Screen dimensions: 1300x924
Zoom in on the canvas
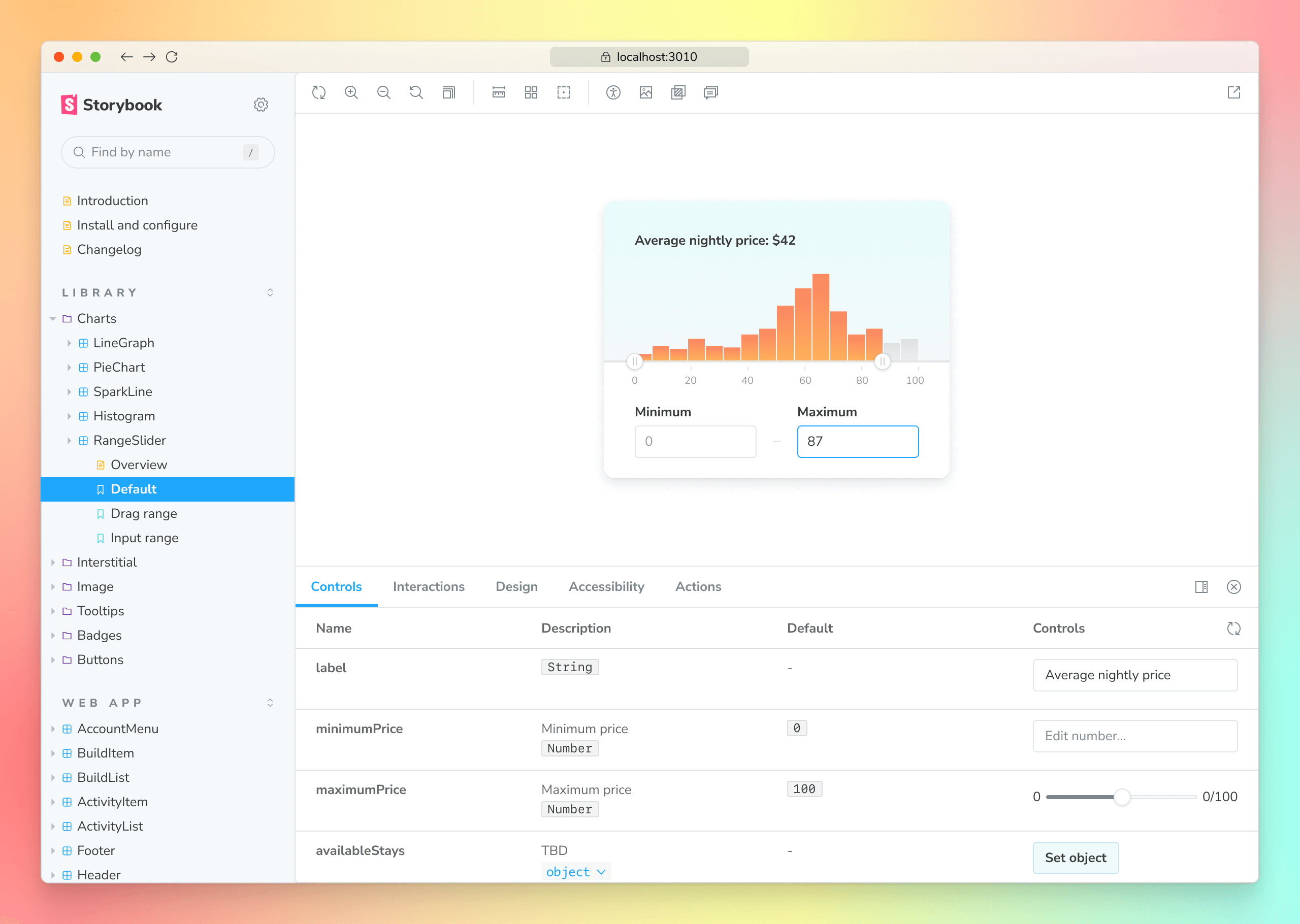351,92
